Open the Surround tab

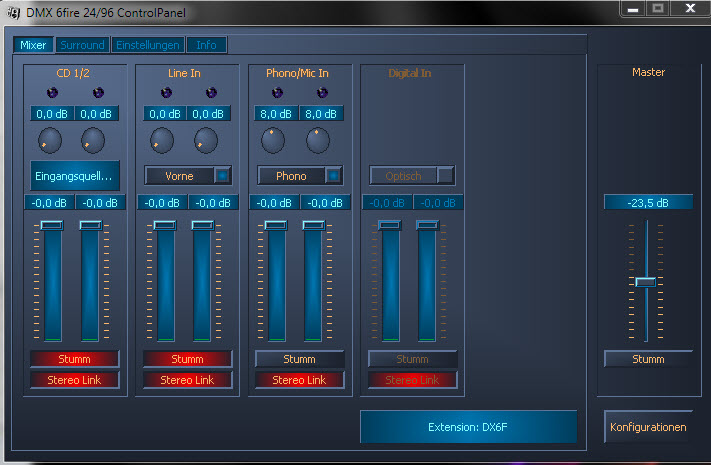83,45
